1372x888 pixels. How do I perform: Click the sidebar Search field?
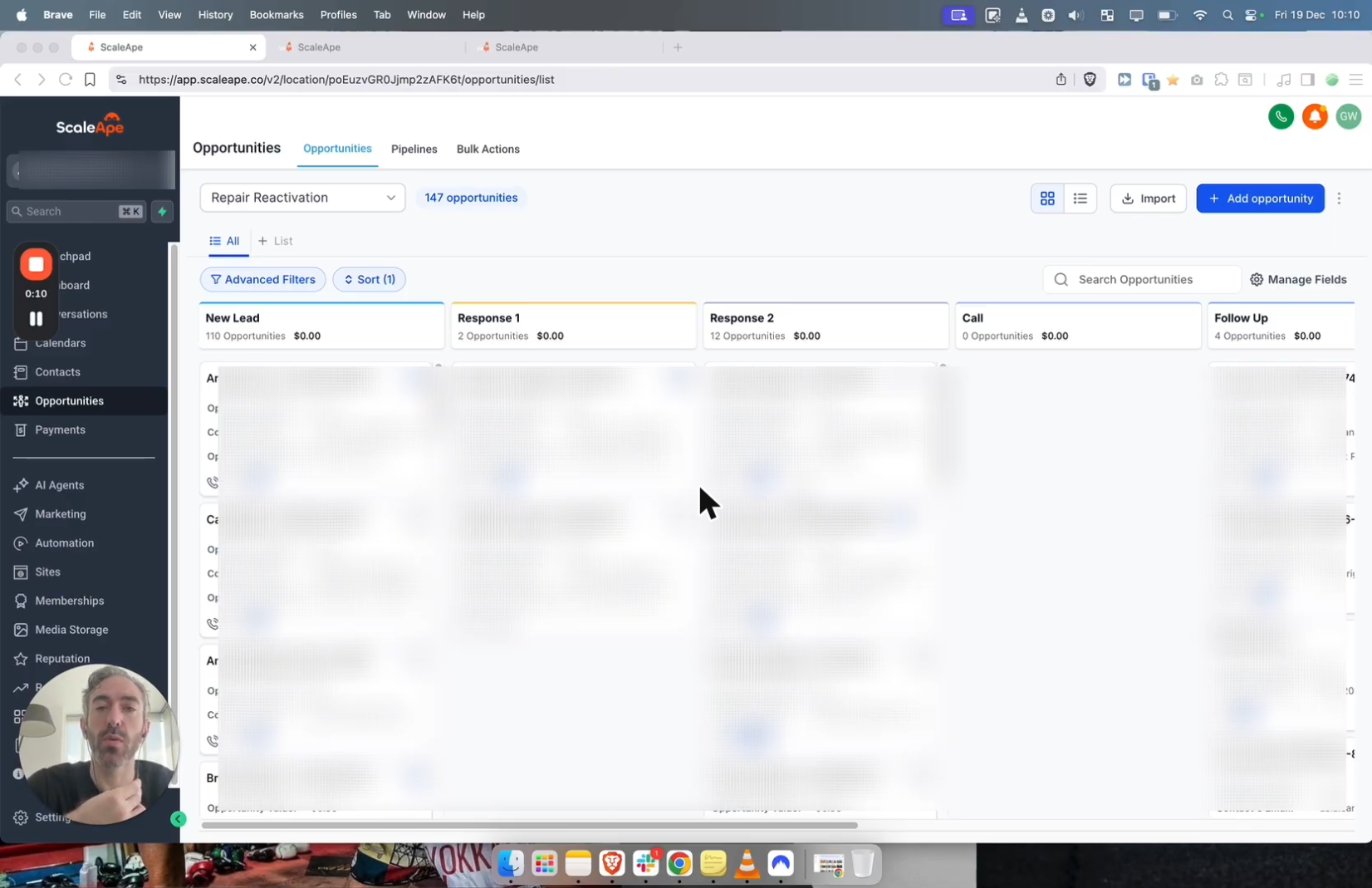(75, 211)
